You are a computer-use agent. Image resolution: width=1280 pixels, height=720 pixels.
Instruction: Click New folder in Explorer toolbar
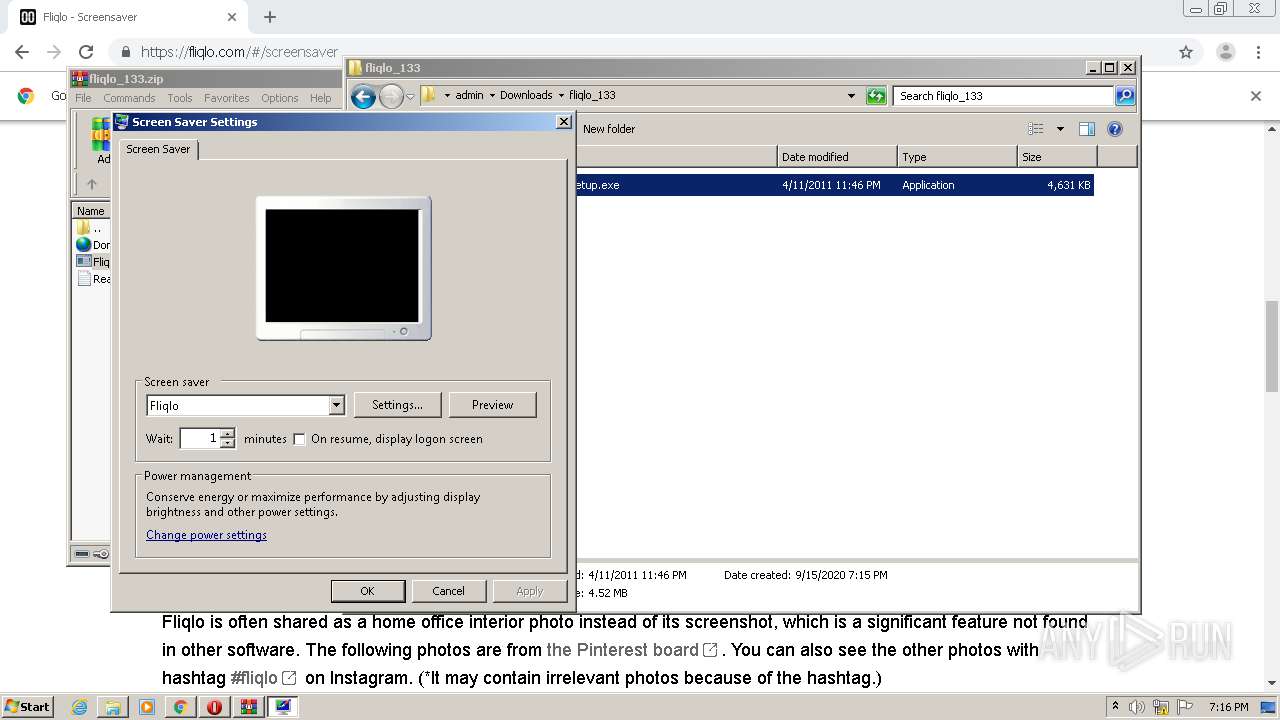point(609,129)
